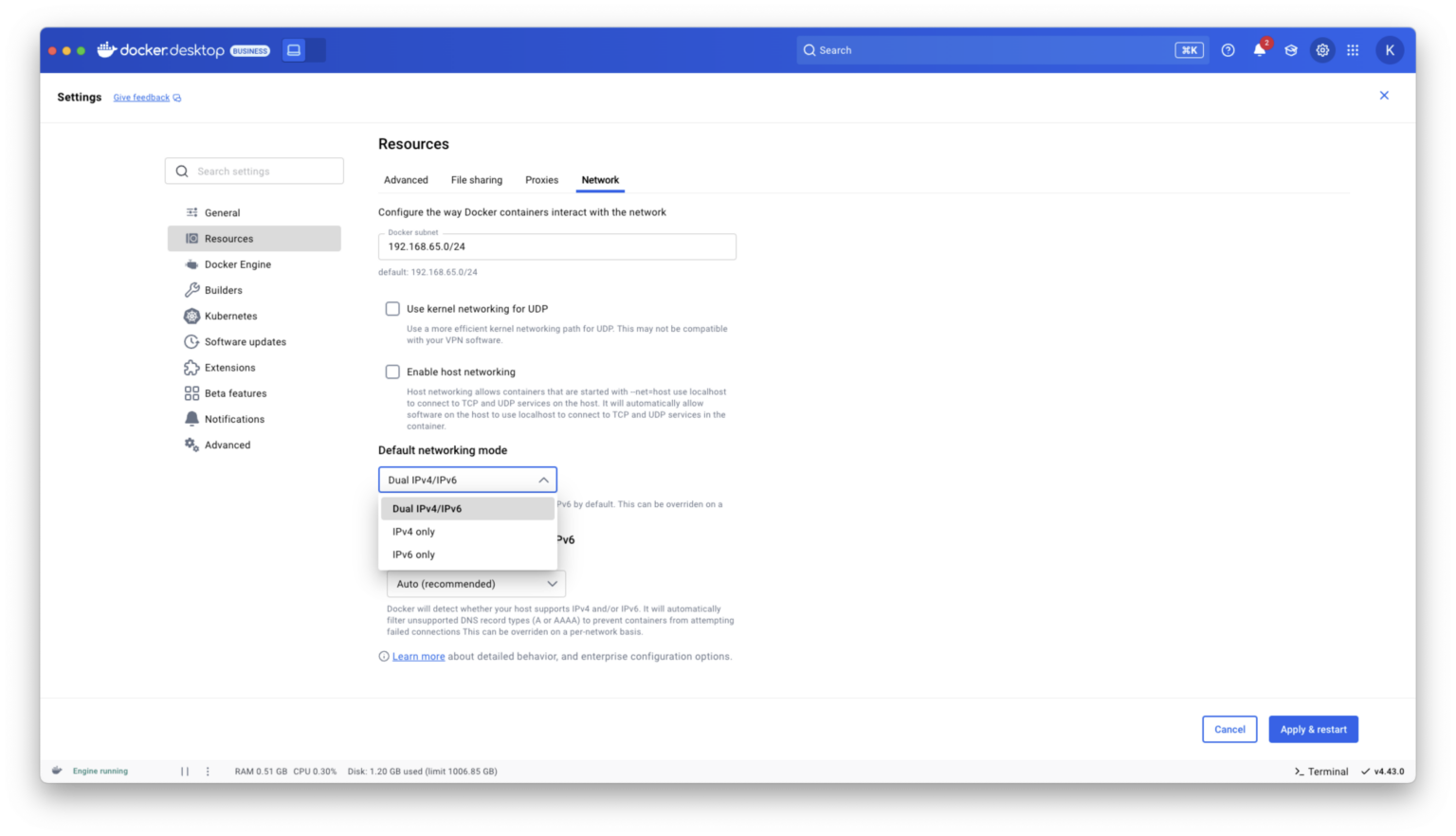
Task: Open the status bar kebab menu
Action: click(x=208, y=771)
